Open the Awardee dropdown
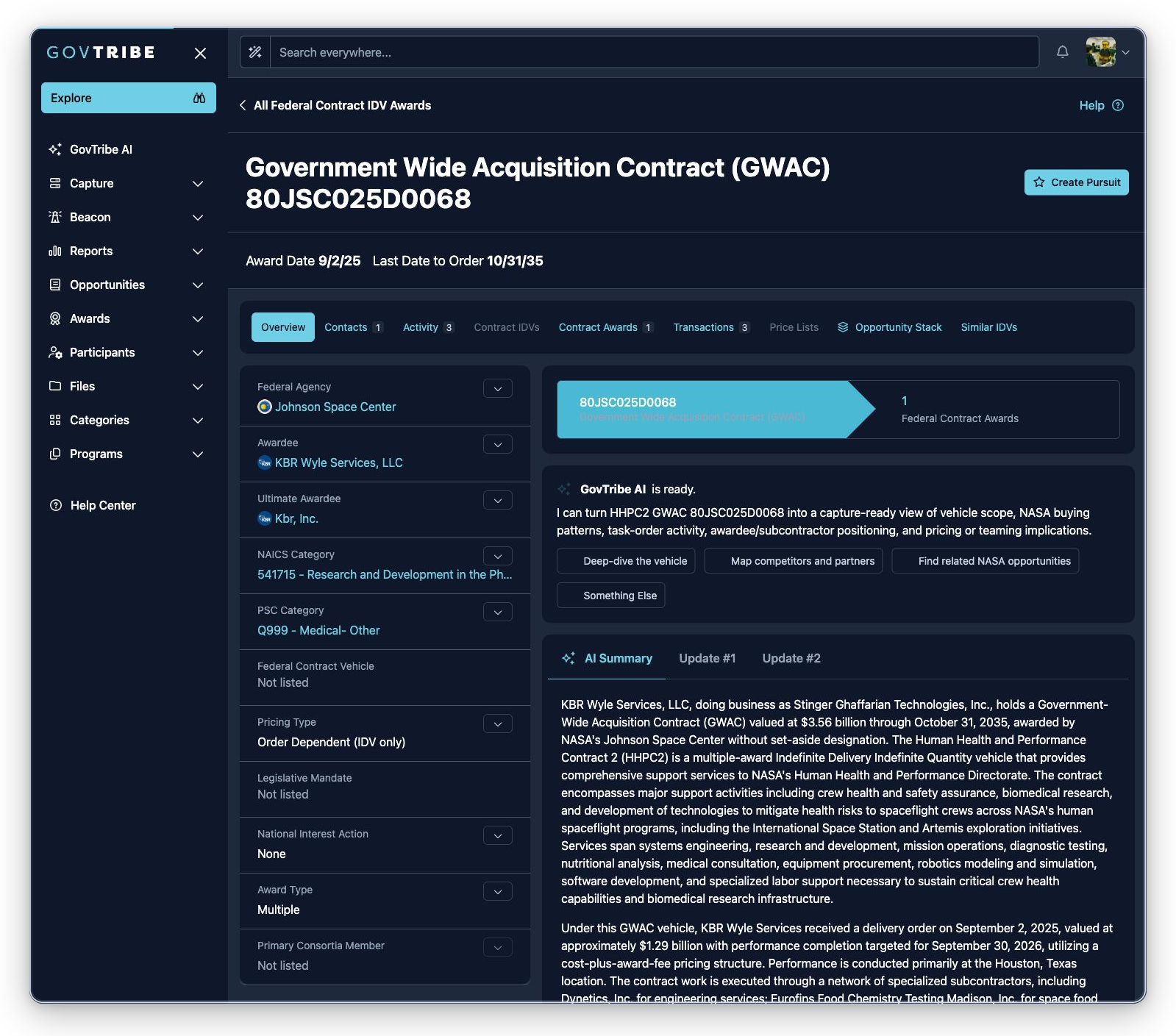Image resolution: width=1176 pixels, height=1036 pixels. tap(498, 444)
